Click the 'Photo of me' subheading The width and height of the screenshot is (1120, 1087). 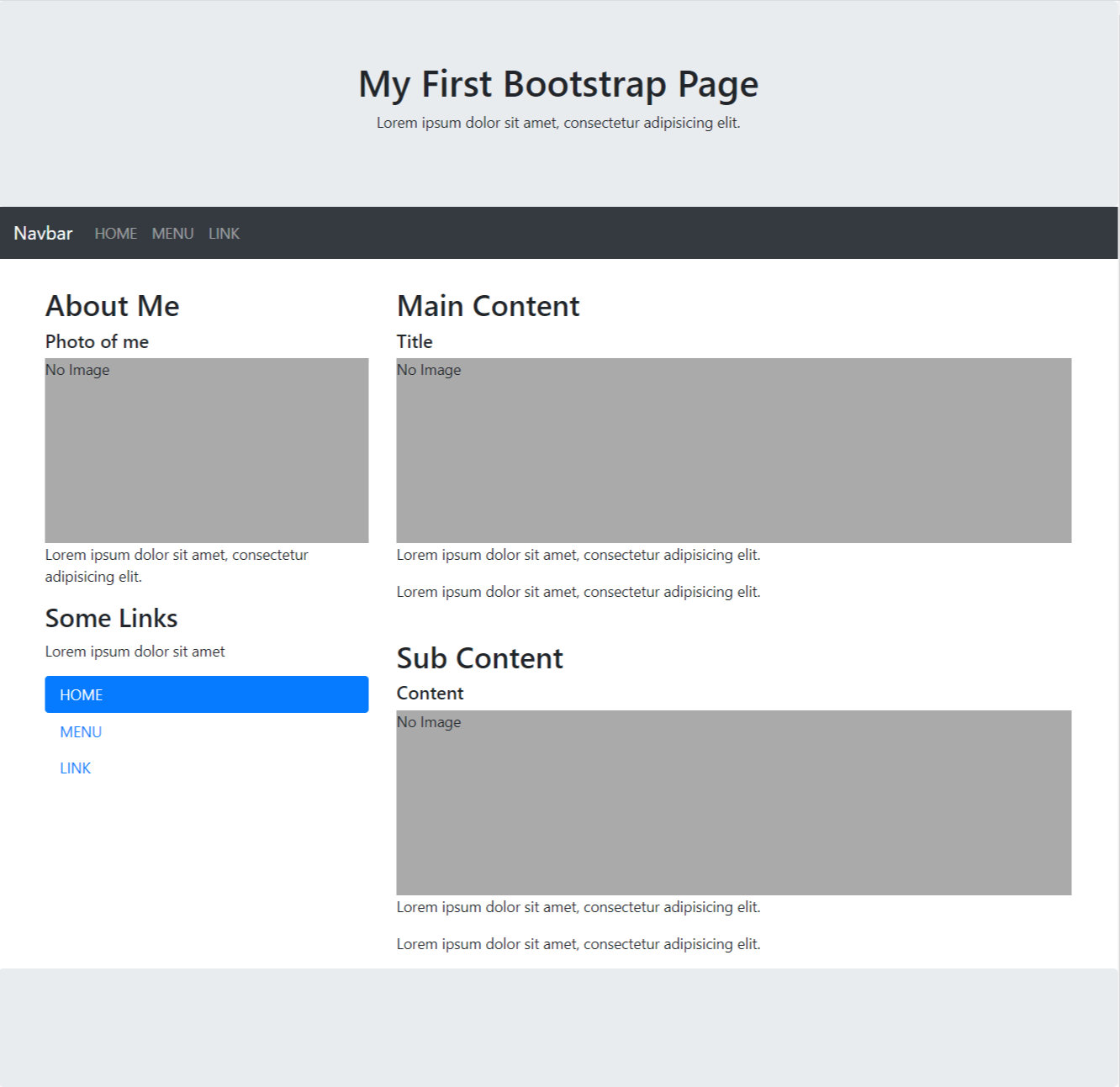[x=98, y=341]
